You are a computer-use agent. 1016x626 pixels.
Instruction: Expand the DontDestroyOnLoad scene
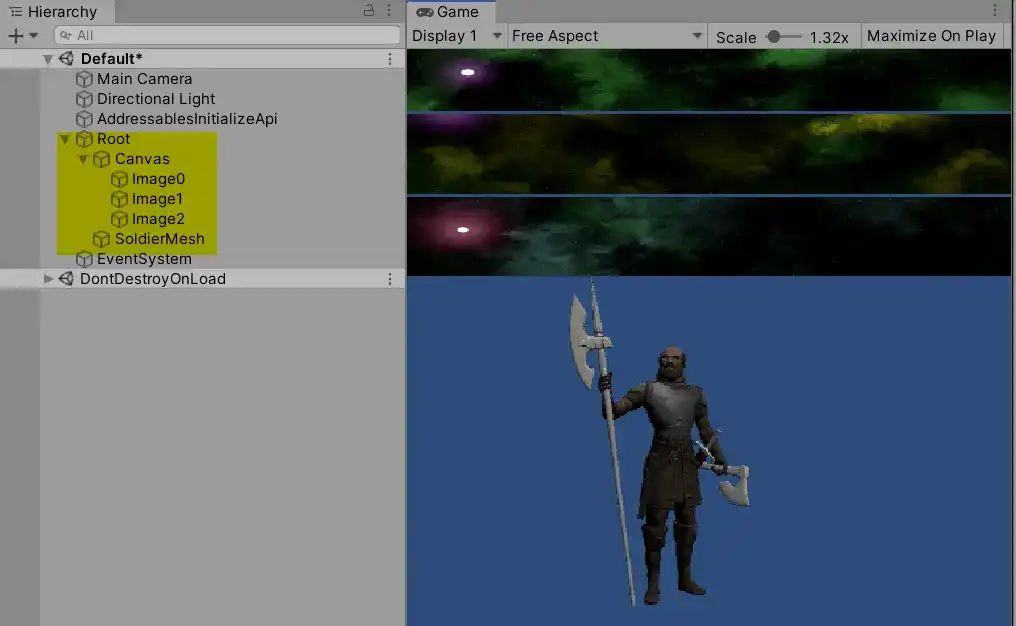46,279
